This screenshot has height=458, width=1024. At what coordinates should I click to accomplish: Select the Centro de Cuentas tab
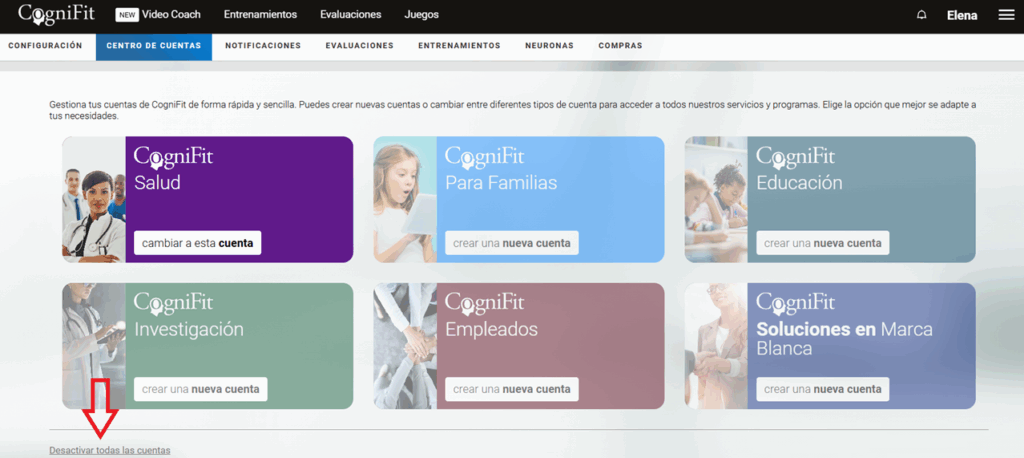click(153, 46)
